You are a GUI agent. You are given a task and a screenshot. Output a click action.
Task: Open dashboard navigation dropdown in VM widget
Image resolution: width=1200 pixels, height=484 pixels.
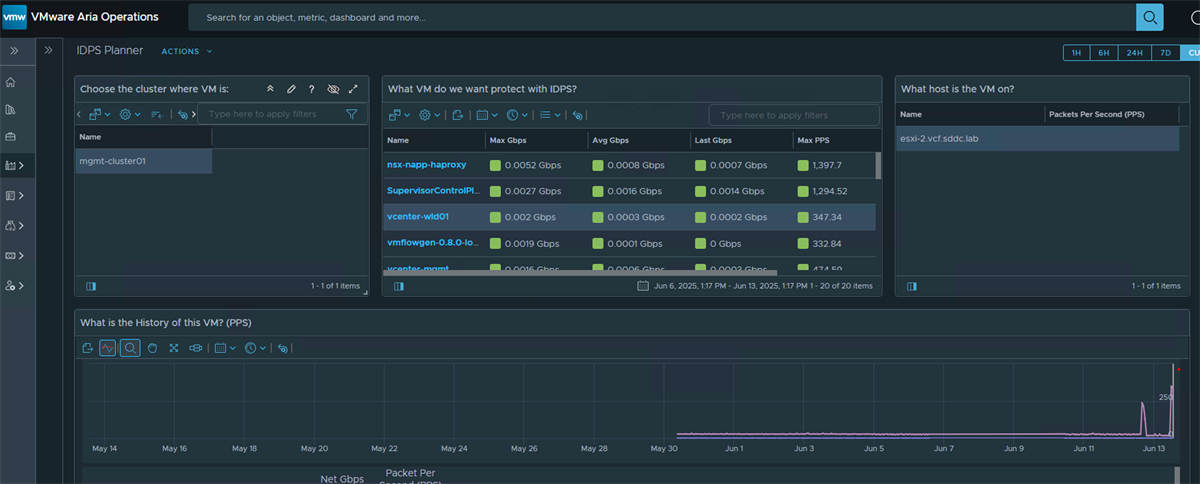[x=400, y=115]
